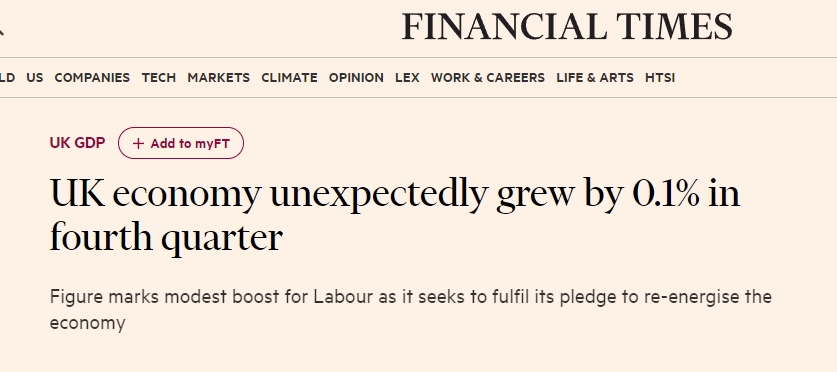Open the partially visible World section
The height and width of the screenshot is (372, 837).
pyautogui.click(x=7, y=78)
